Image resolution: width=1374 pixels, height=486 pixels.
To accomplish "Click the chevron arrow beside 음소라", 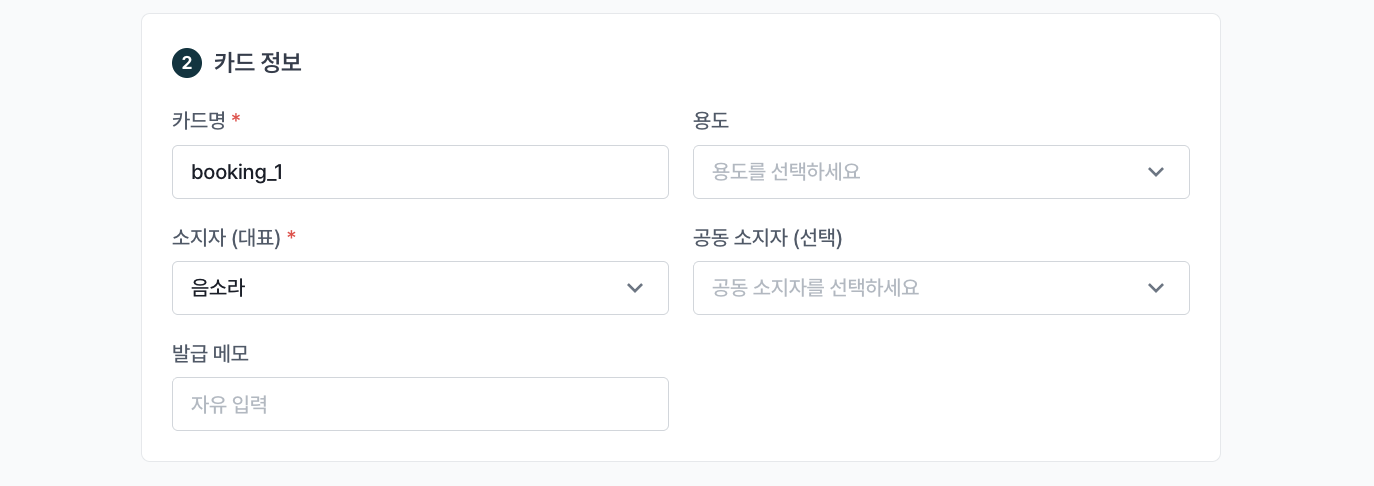I will 635,288.
